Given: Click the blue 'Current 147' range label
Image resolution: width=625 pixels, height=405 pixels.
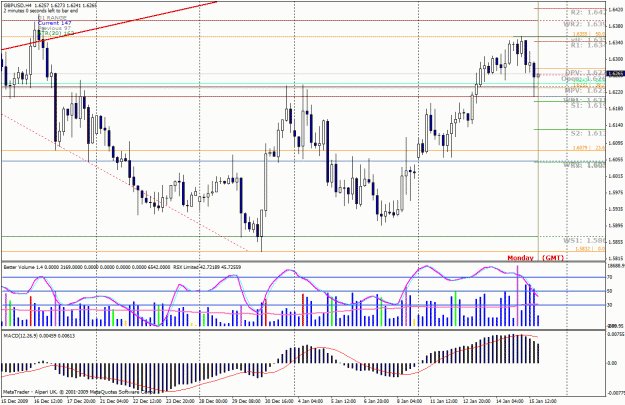Looking at the screenshot, I should click(55, 23).
